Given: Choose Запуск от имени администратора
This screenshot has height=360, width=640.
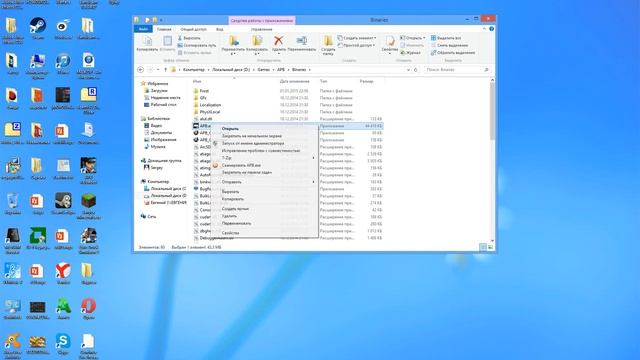Looking at the screenshot, I should click(x=264, y=143).
